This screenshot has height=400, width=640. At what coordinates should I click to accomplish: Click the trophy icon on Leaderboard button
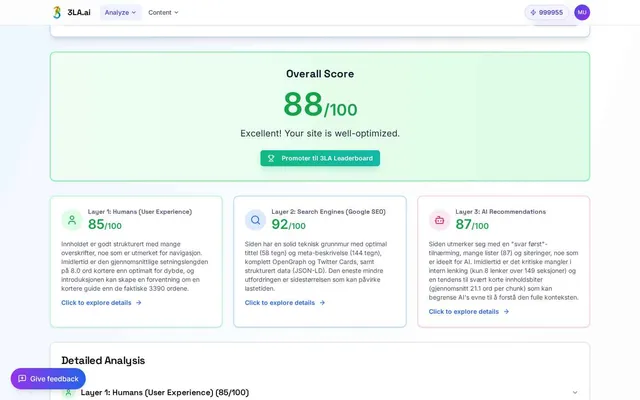tap(271, 158)
